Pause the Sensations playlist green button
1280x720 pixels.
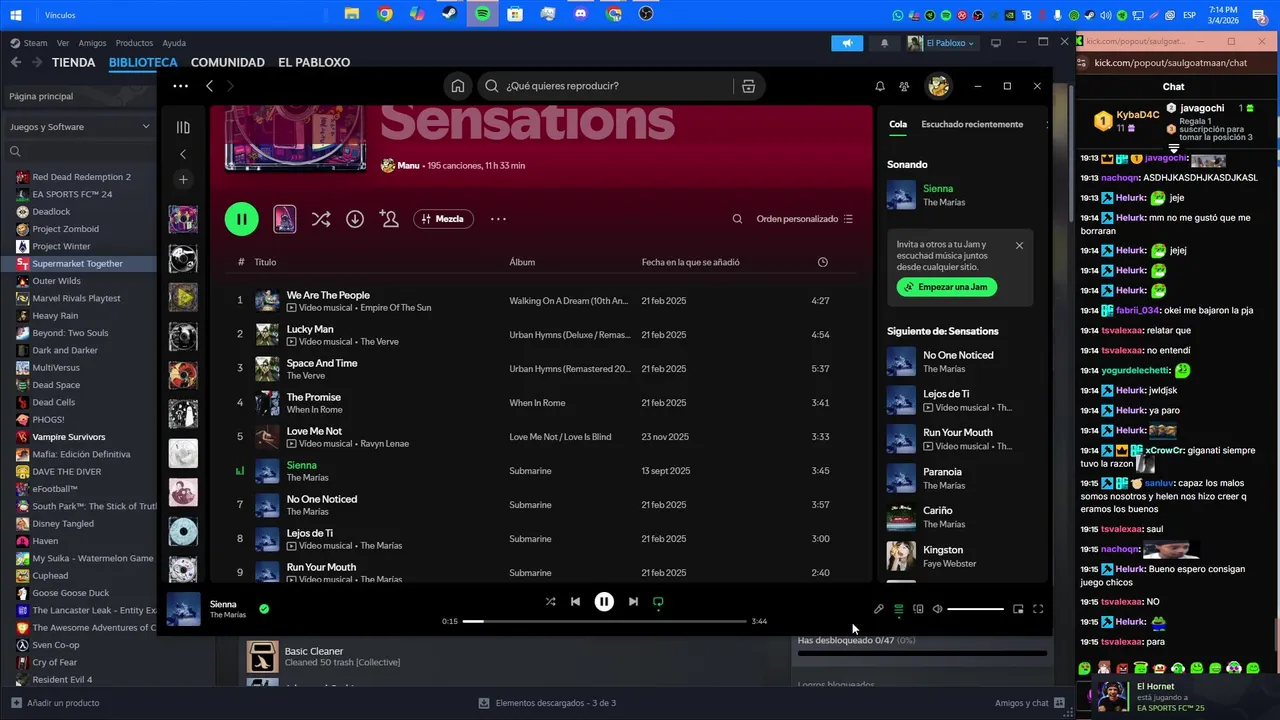pyautogui.click(x=241, y=219)
